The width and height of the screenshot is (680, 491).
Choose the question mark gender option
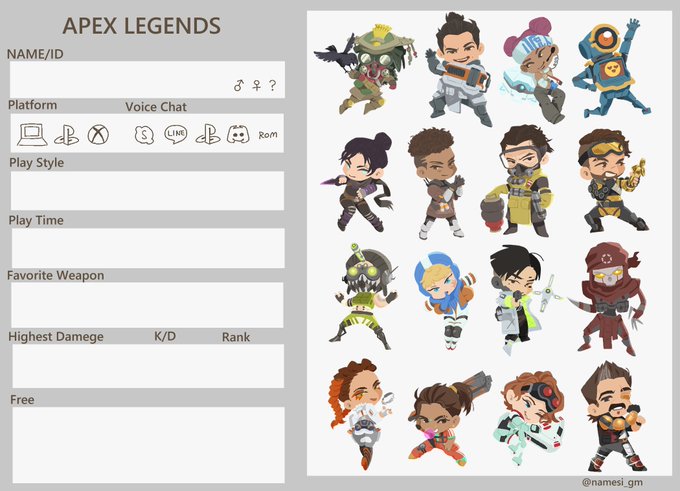point(272,85)
